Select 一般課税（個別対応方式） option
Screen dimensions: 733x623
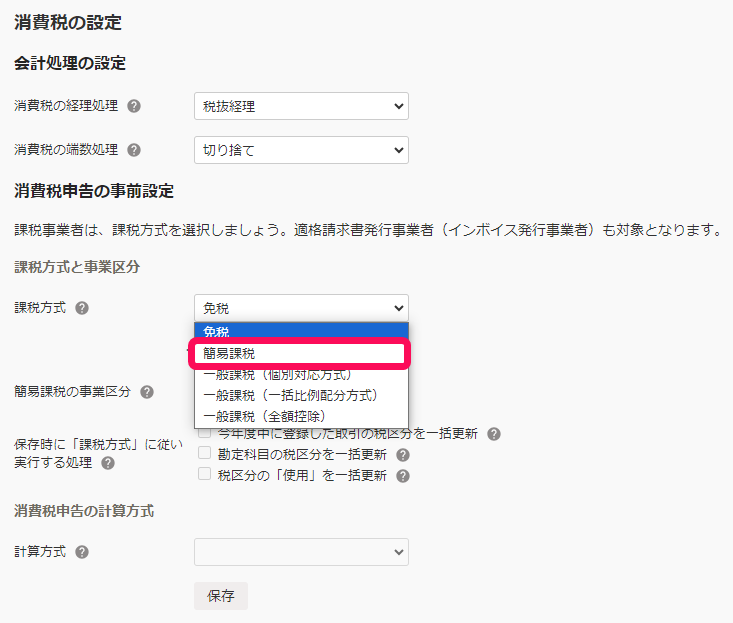click(301, 375)
